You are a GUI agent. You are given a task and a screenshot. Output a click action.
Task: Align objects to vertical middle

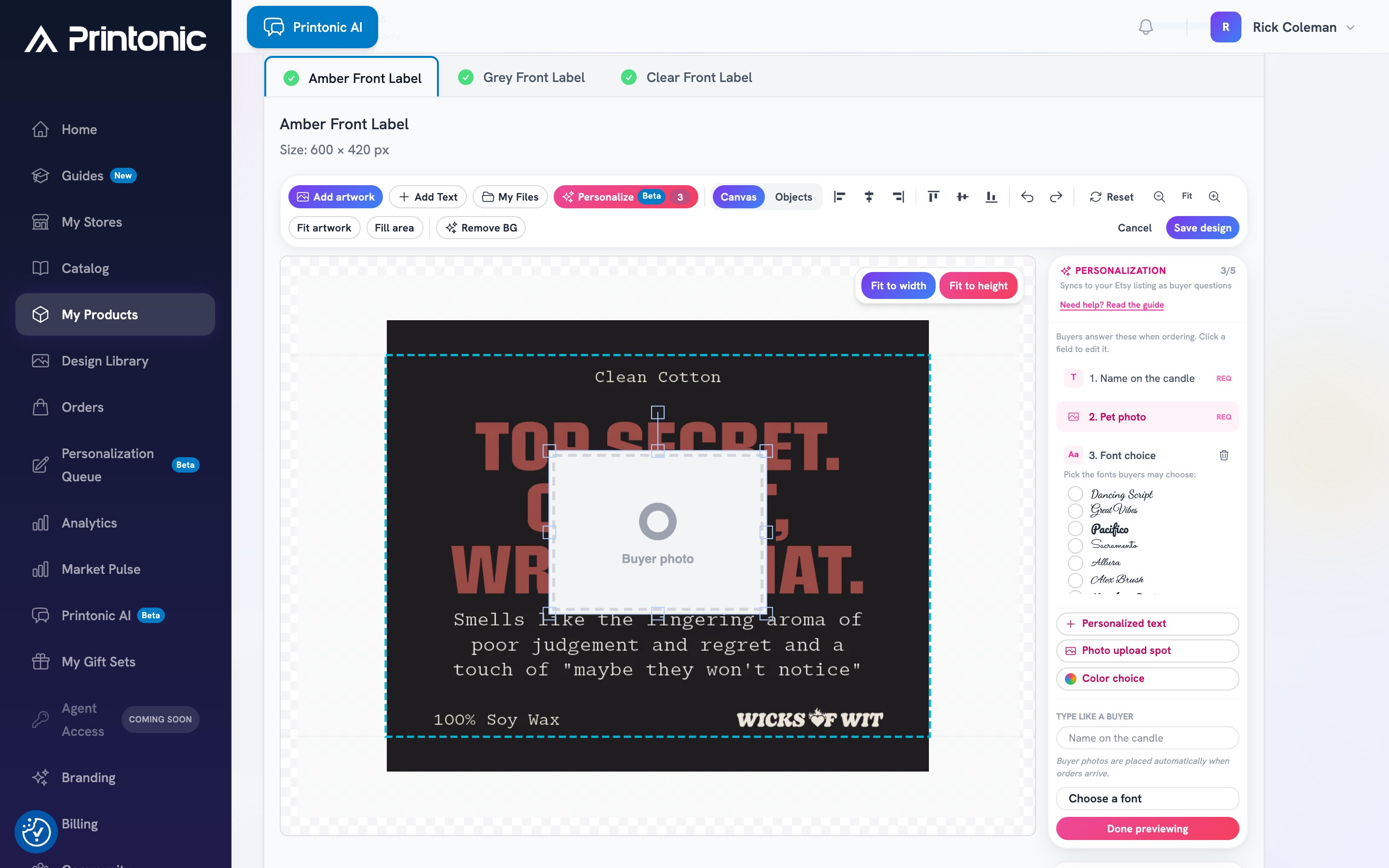(x=963, y=197)
